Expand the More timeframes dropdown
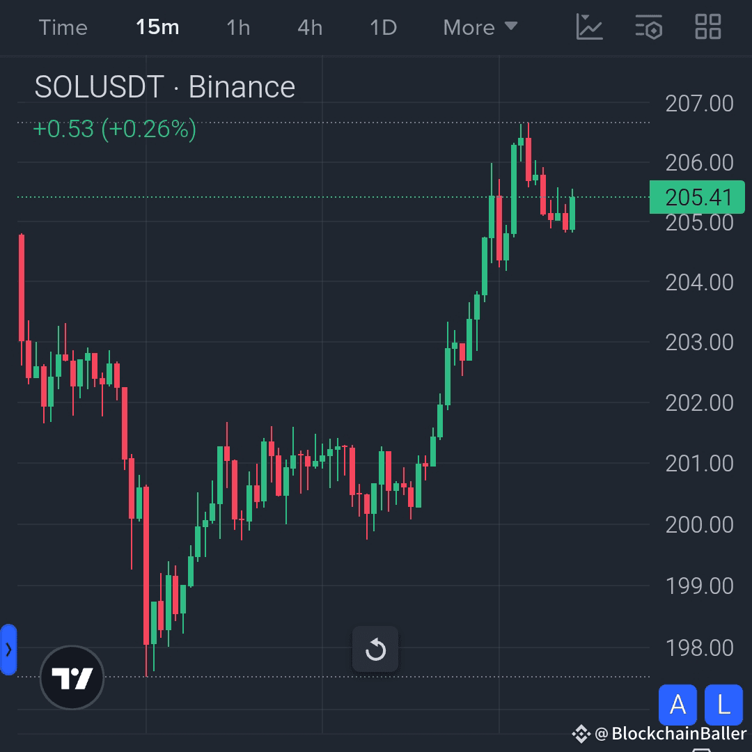The width and height of the screenshot is (752, 752). point(480,27)
